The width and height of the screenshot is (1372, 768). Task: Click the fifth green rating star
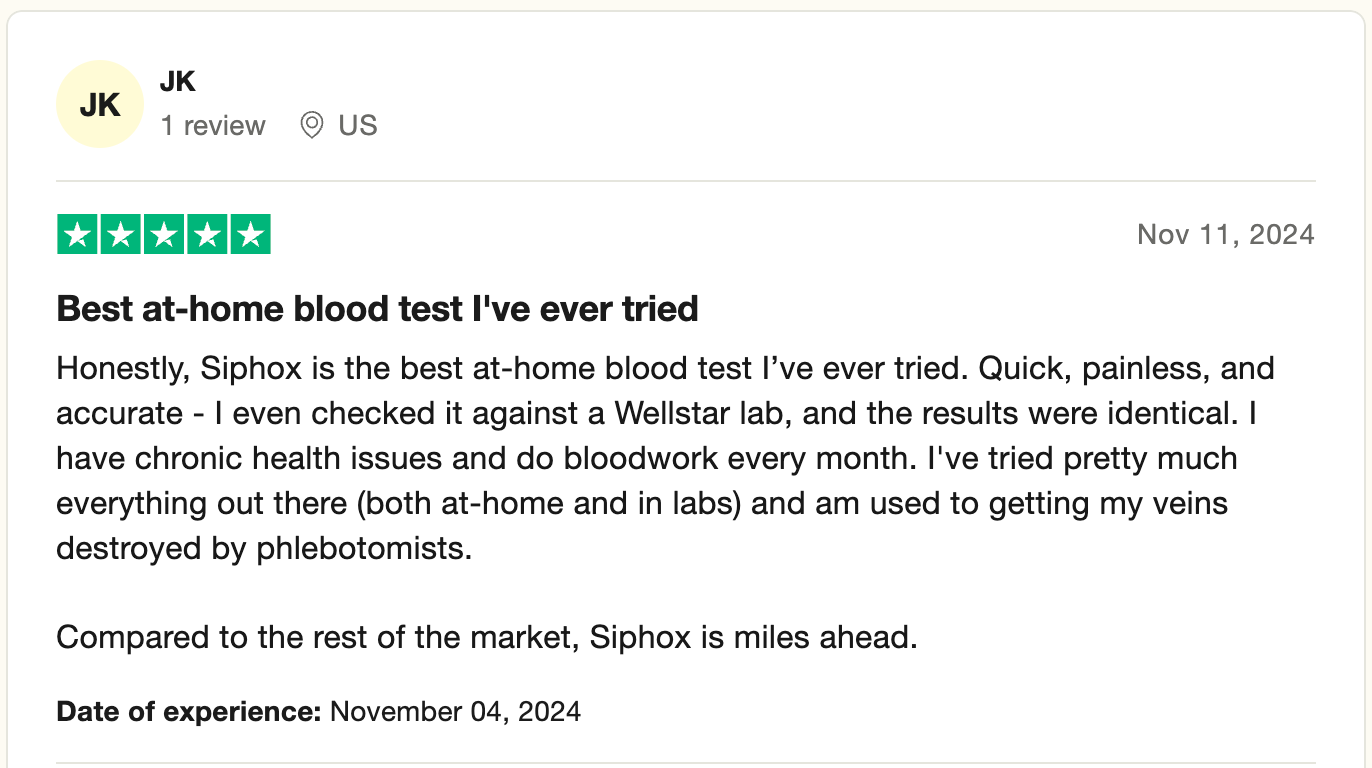pos(250,235)
